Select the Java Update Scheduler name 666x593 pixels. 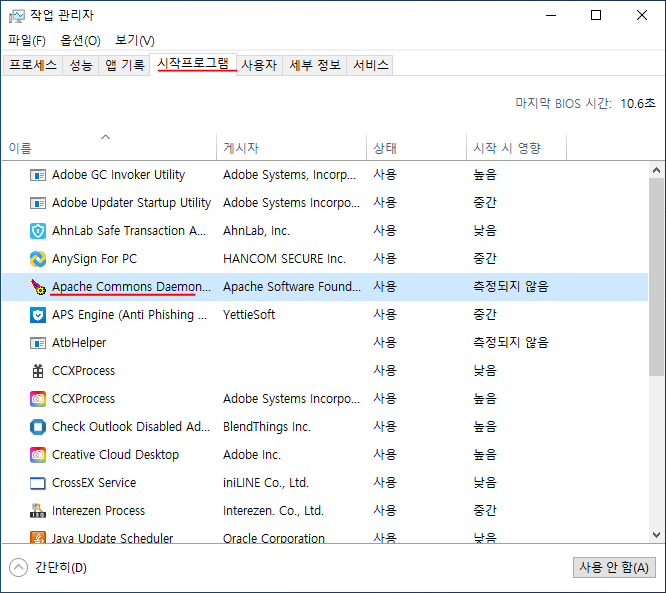(x=113, y=538)
